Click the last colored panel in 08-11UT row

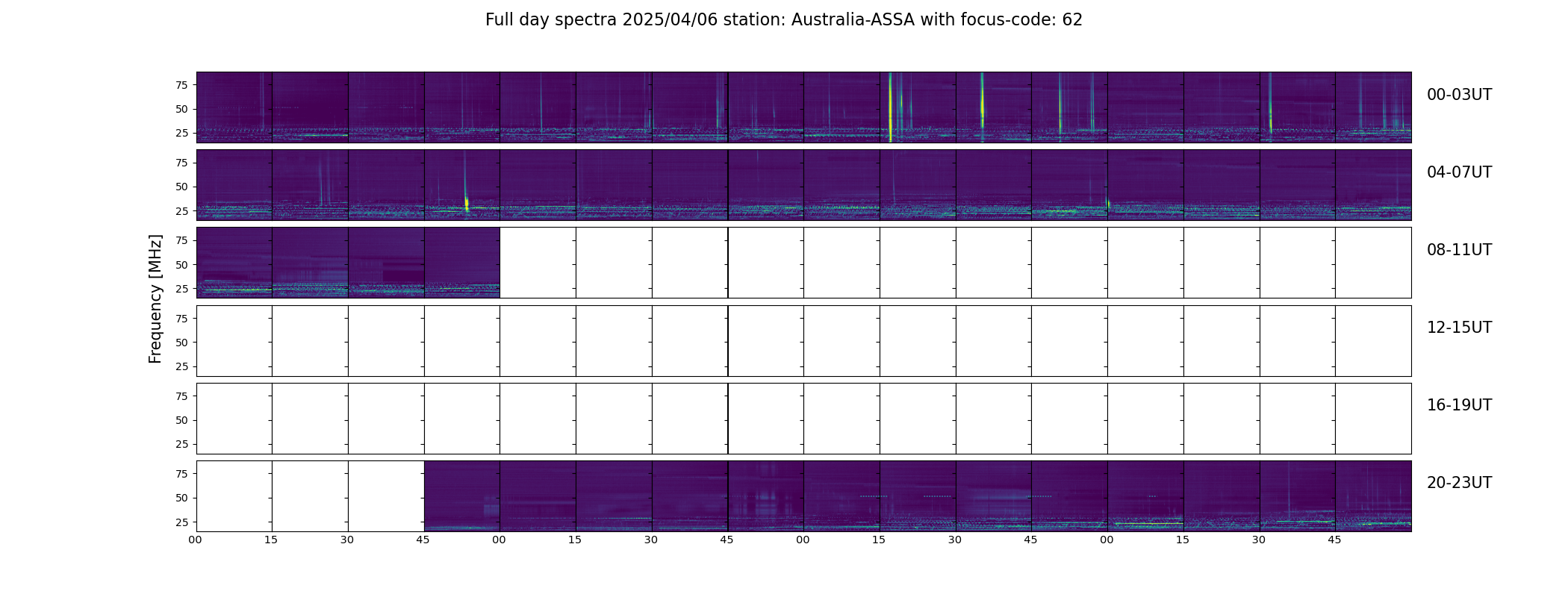coord(462,263)
